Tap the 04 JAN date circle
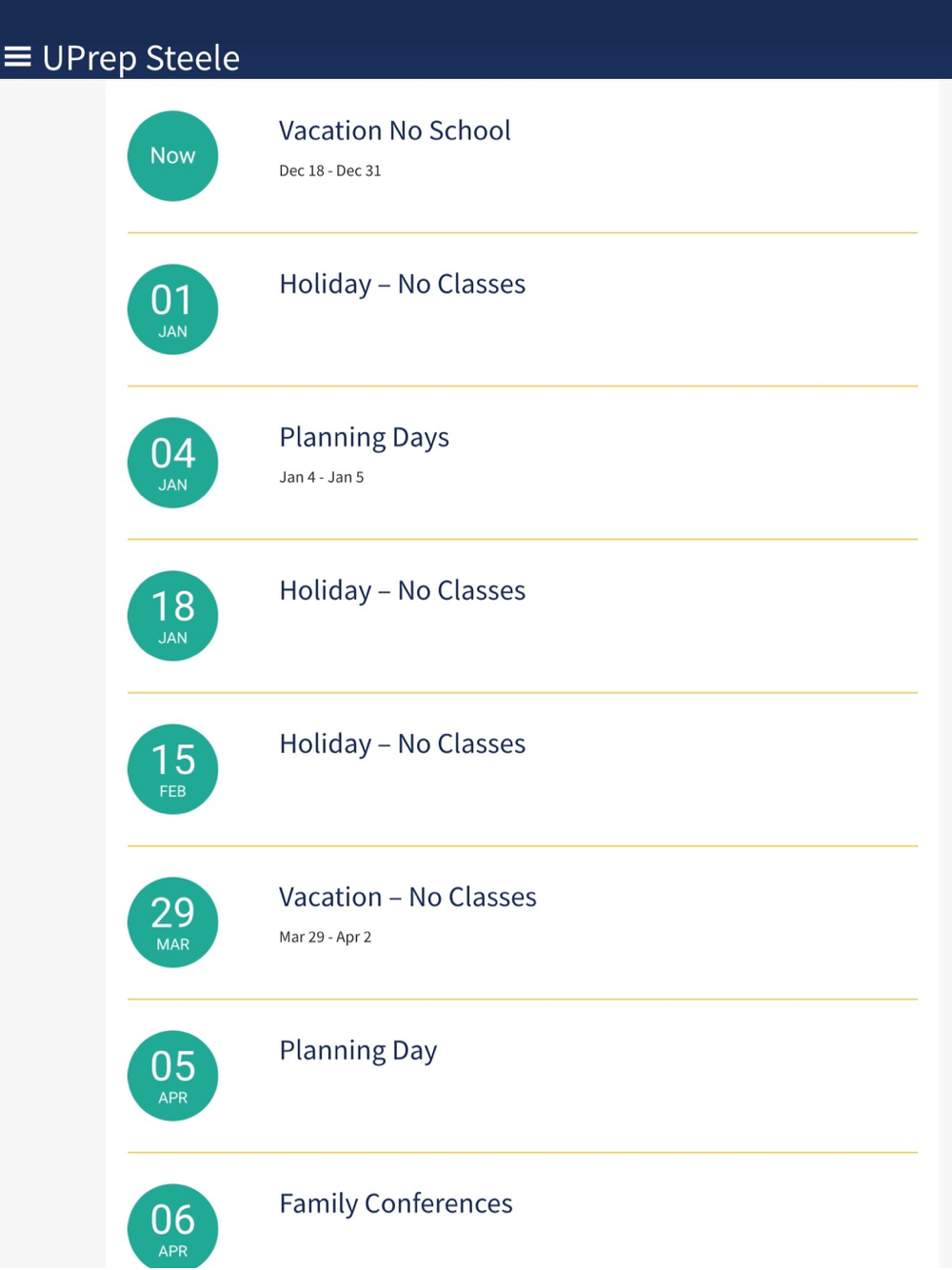 [172, 463]
